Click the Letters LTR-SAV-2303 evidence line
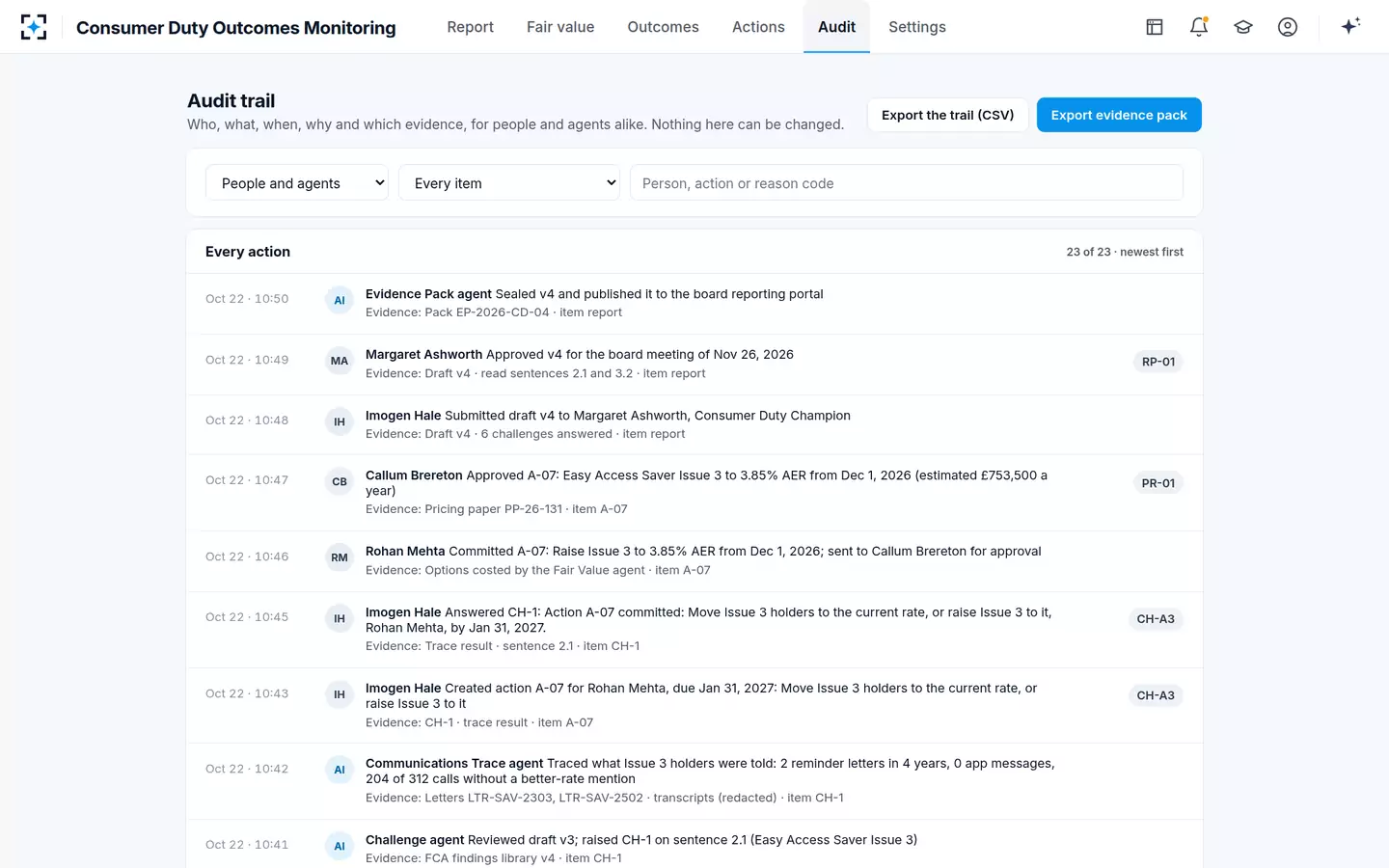 (x=605, y=798)
